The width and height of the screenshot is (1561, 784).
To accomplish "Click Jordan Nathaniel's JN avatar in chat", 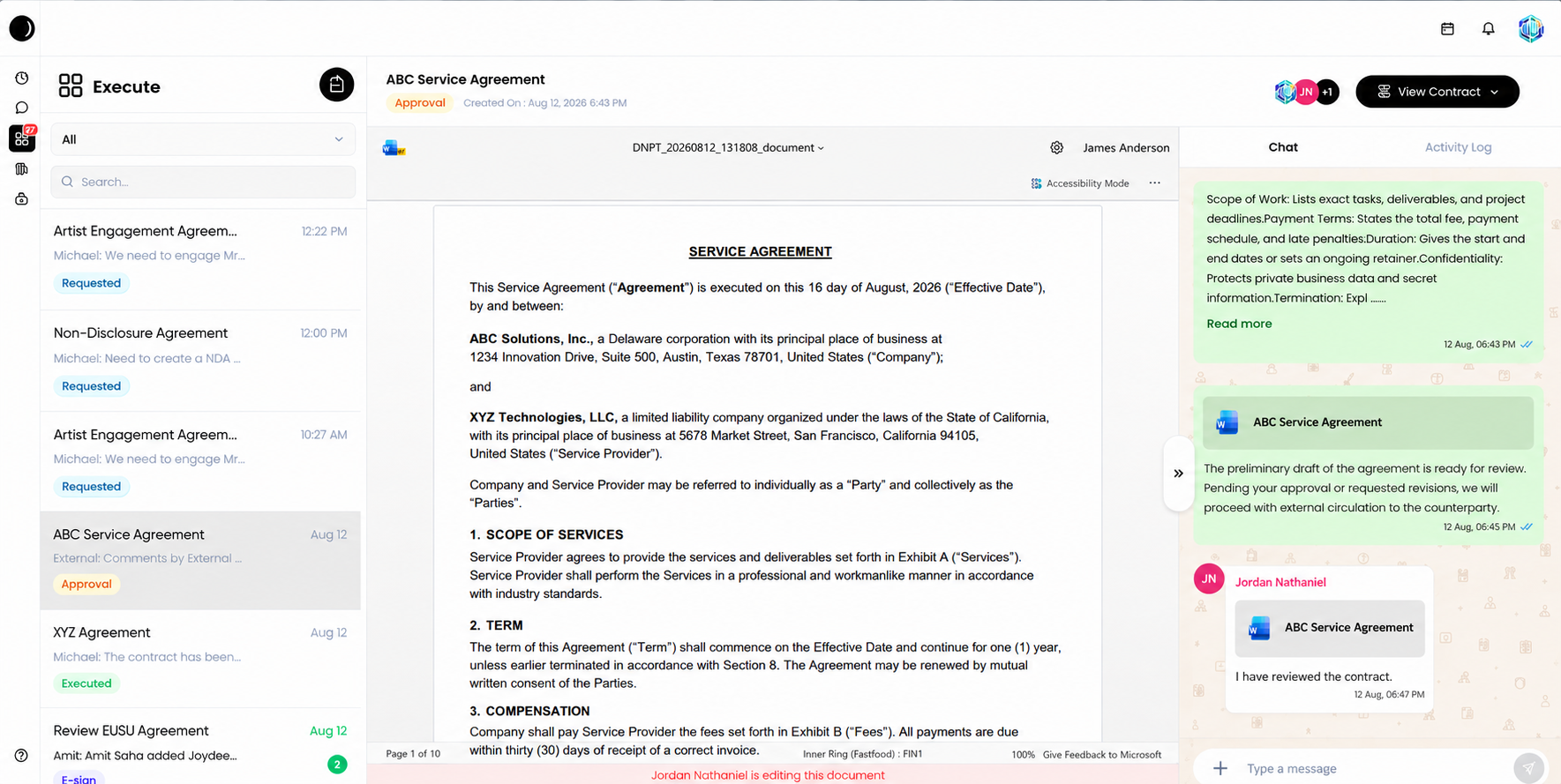I will 1209,579.
